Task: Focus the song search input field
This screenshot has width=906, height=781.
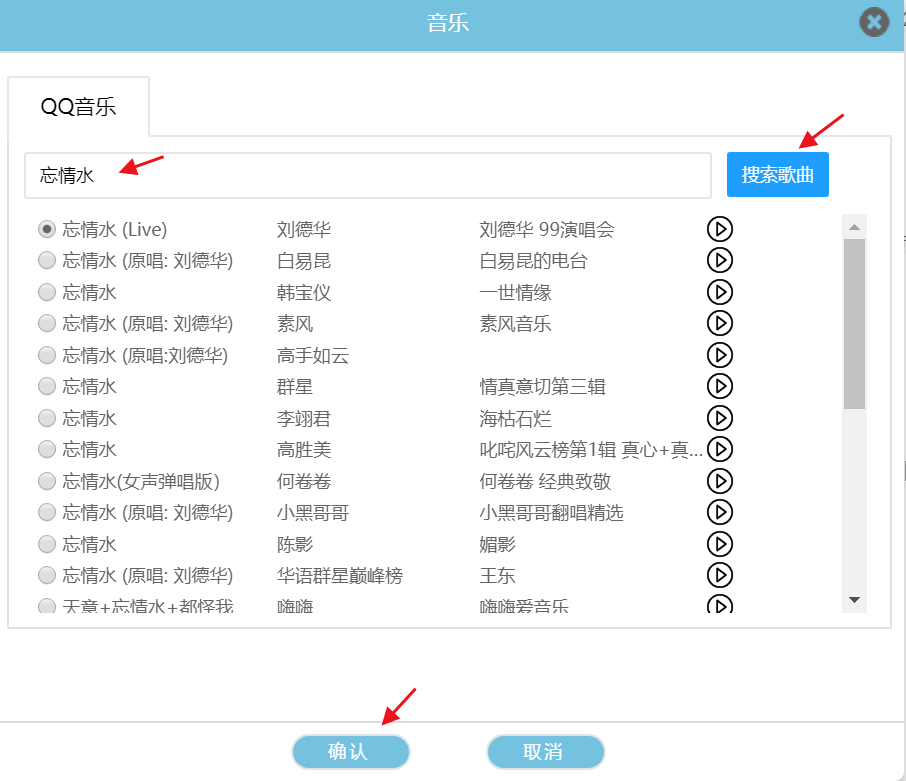Action: [x=367, y=176]
